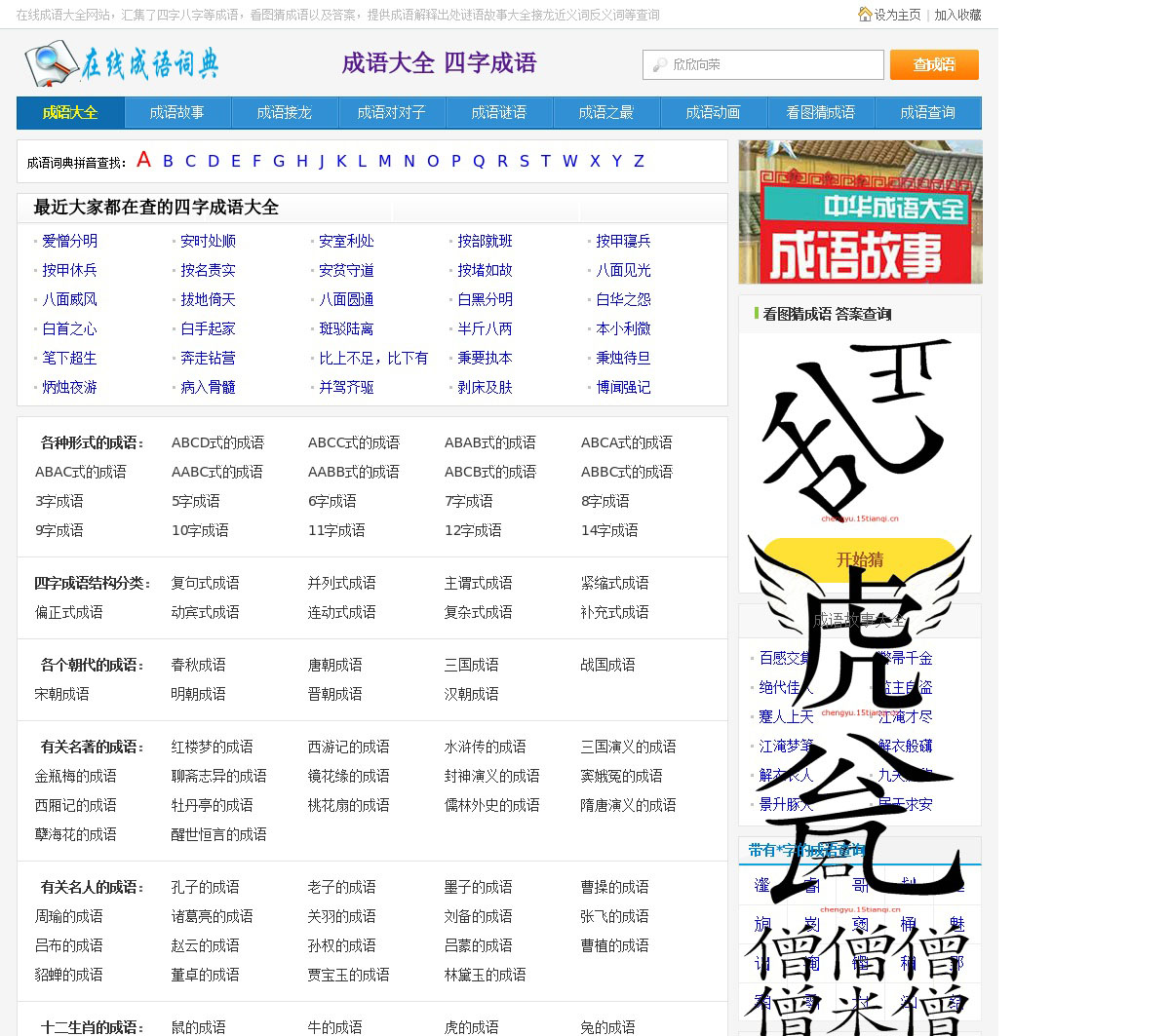Open the 成语故事 navigation tab
Viewport: 1170px width, 1036px height.
[x=176, y=113]
